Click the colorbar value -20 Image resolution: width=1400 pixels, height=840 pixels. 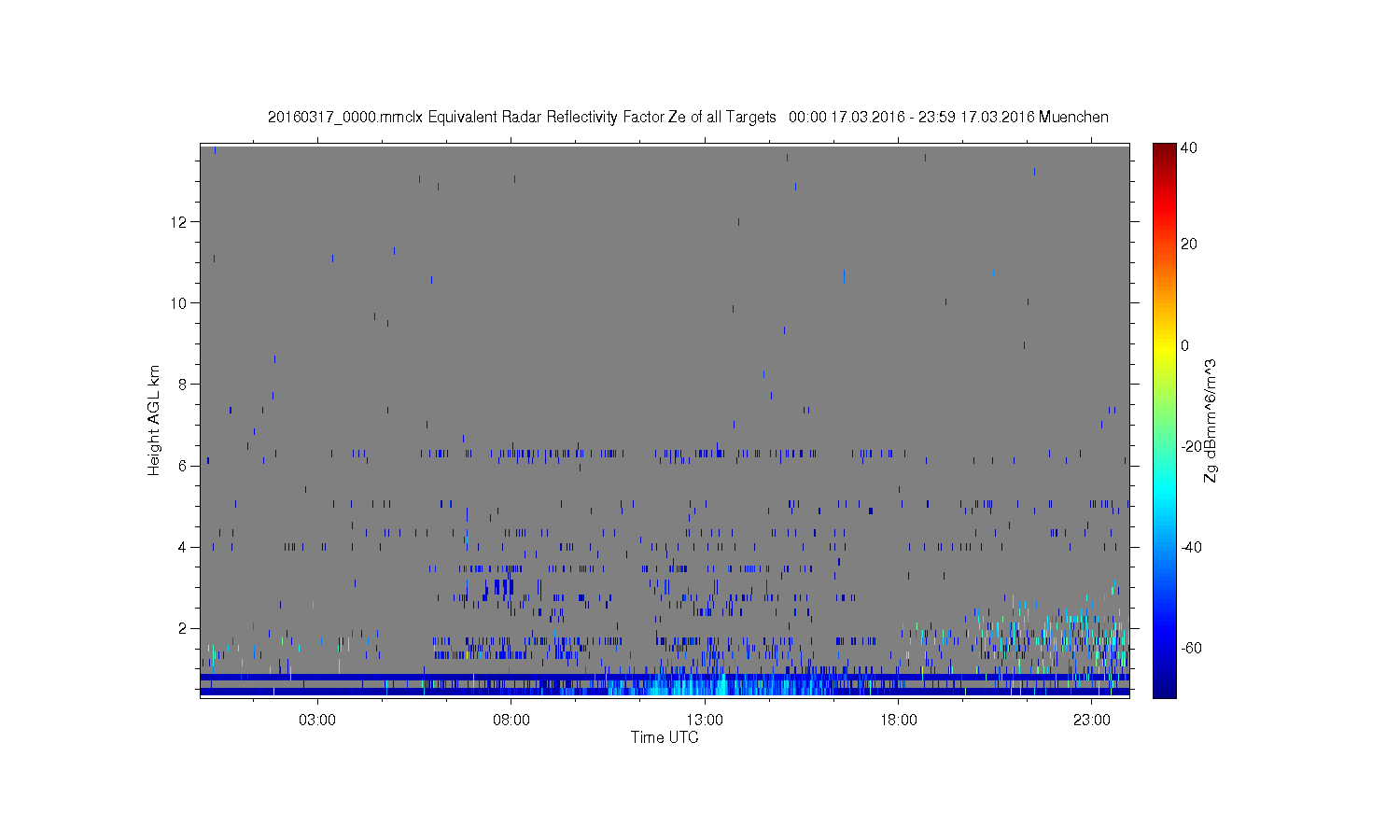coord(1191,446)
